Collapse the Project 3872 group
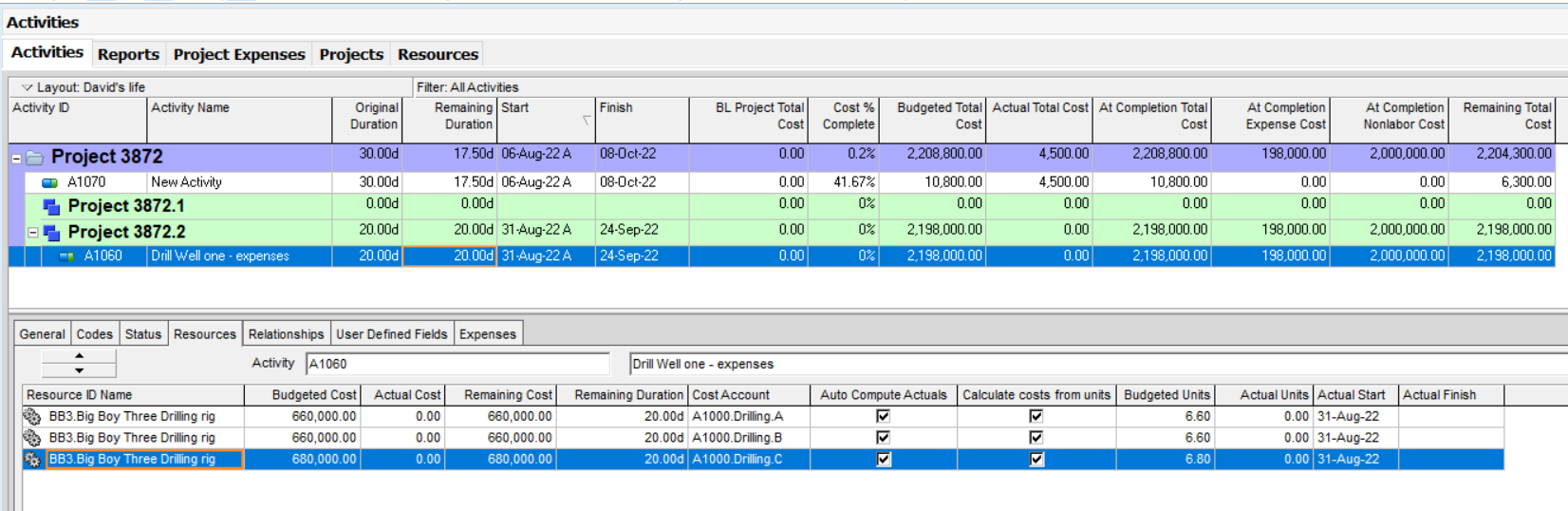 [x=16, y=159]
